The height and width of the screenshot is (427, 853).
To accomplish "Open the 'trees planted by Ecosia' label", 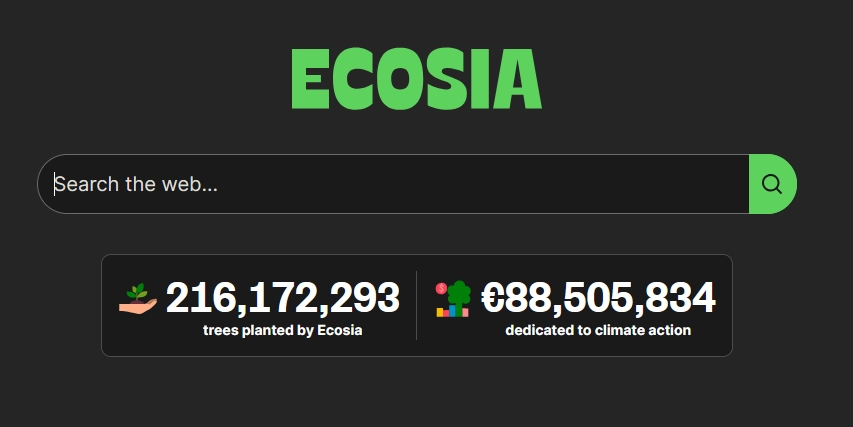I will (x=282, y=330).
